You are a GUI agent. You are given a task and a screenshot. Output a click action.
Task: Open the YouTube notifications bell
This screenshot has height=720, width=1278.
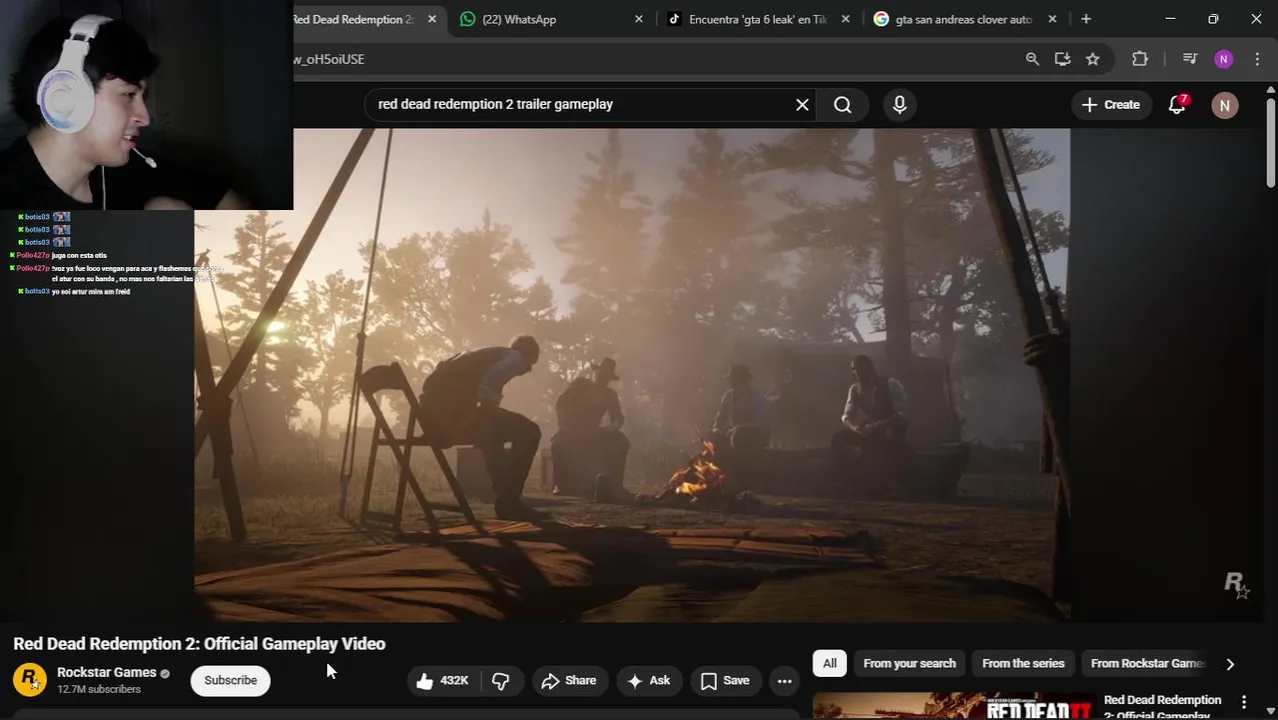(1178, 104)
